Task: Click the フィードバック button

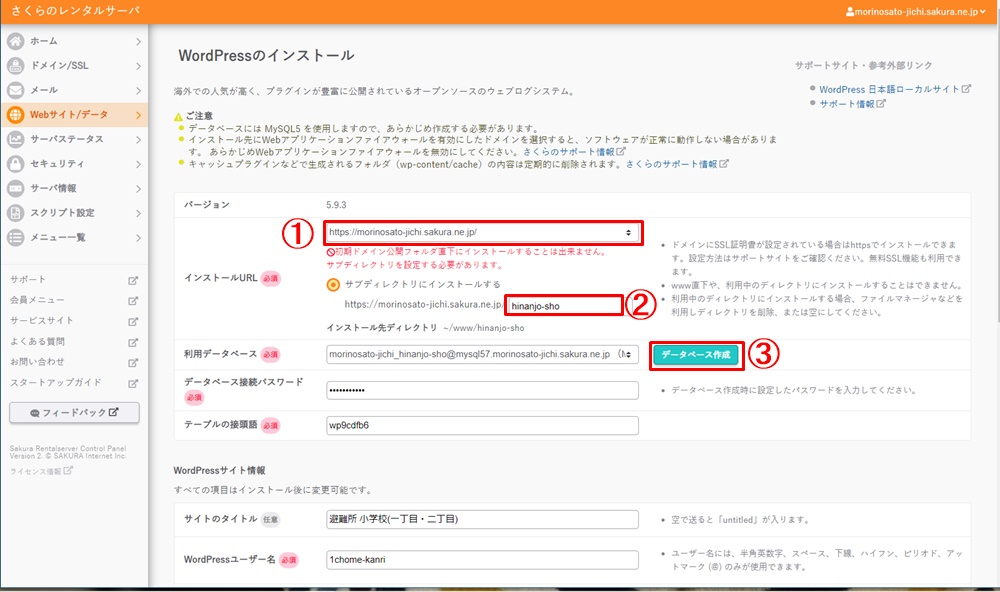Action: click(x=75, y=412)
